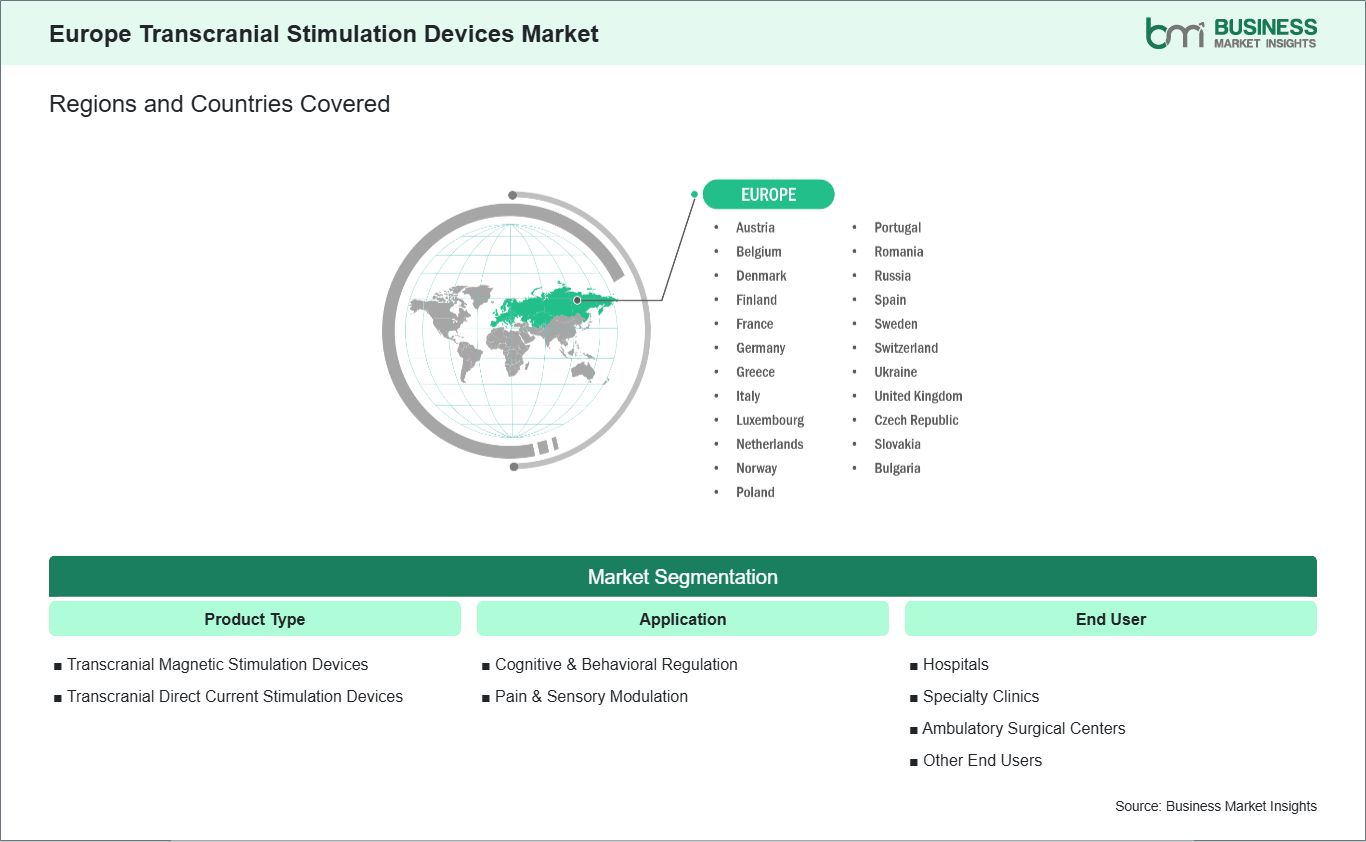Click 'Poland' in the country list
Screen dimensions: 1366x842
[x=755, y=492]
